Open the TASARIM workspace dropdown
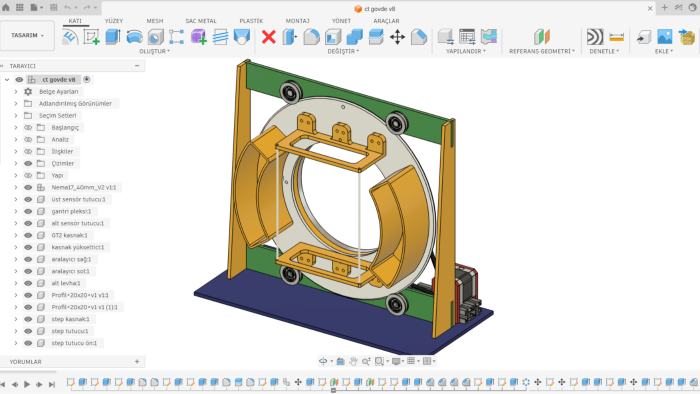Viewport: 700px width, 394px height. pyautogui.click(x=27, y=35)
